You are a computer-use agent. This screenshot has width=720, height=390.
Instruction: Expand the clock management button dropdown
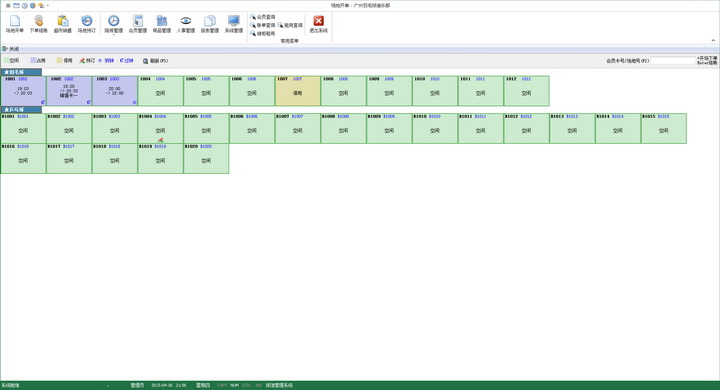tap(113, 35)
